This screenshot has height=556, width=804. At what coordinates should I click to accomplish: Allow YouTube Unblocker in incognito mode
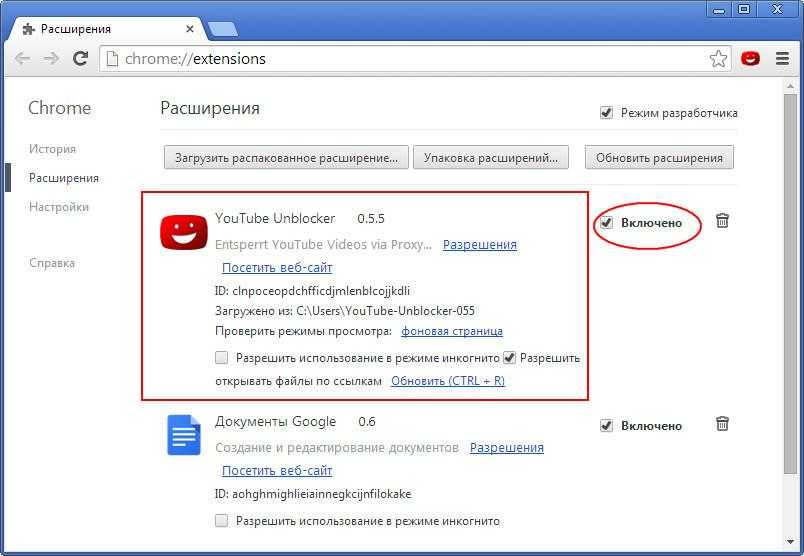[x=222, y=358]
